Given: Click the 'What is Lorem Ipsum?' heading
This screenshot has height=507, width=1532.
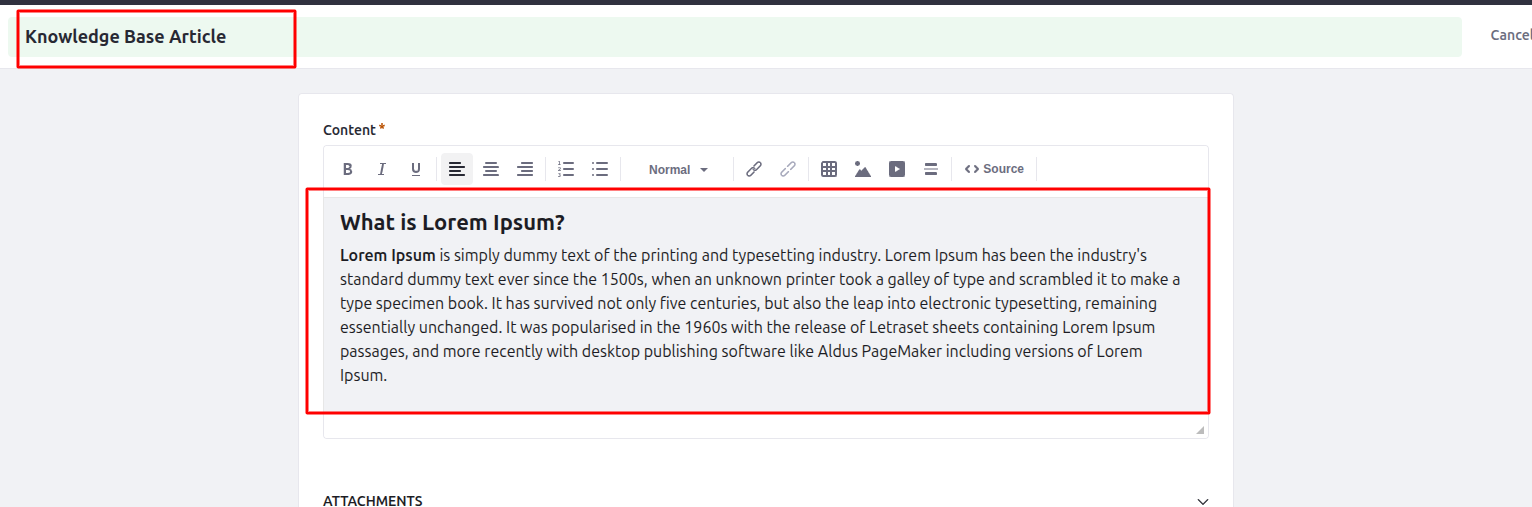Looking at the screenshot, I should [452, 223].
